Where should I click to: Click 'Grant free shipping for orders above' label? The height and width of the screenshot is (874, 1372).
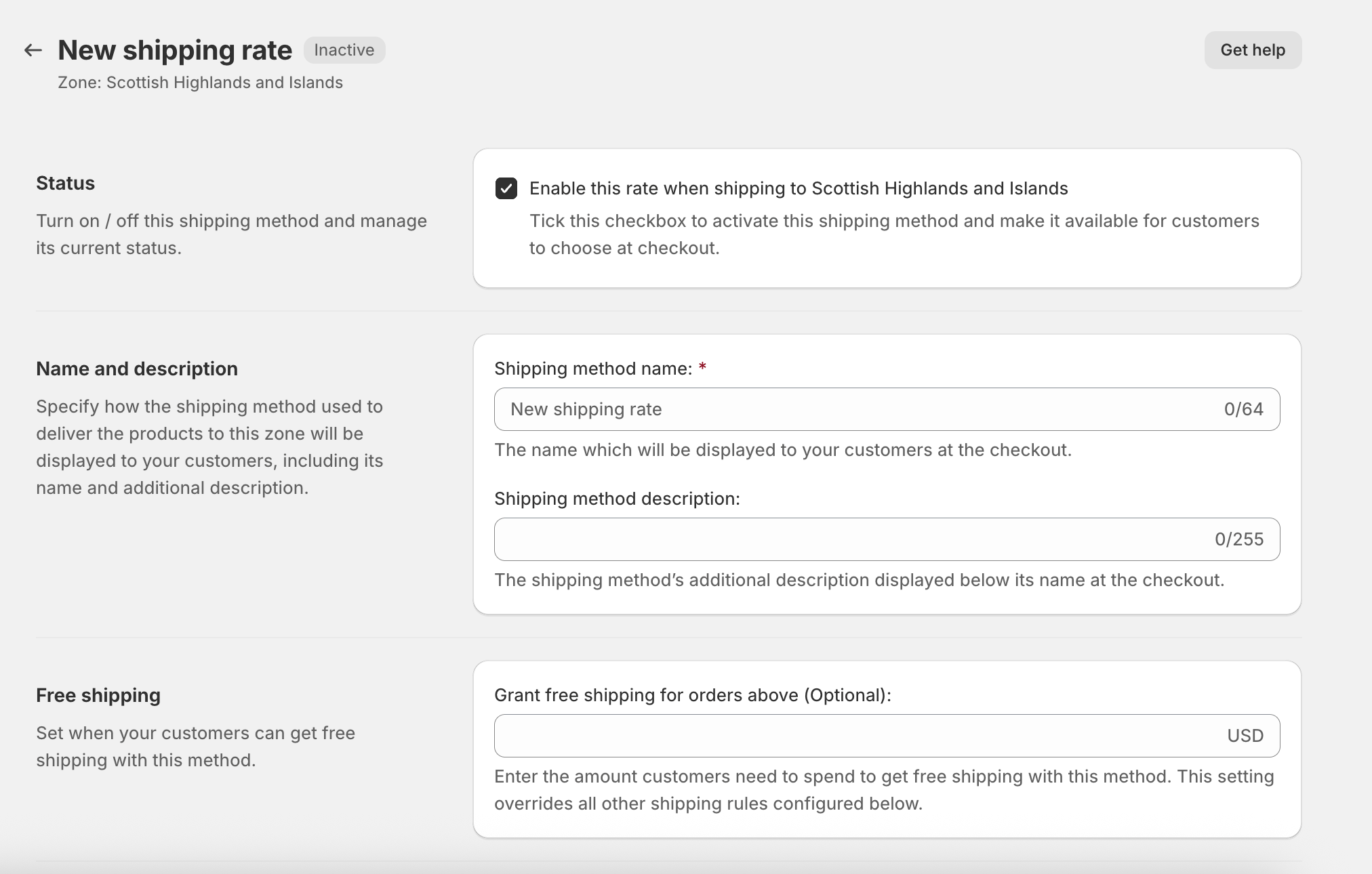(693, 695)
